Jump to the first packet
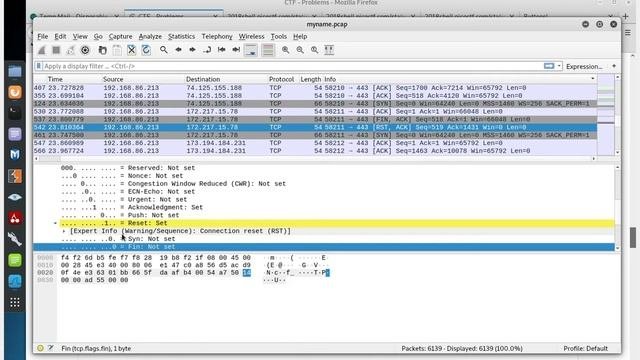The height and width of the screenshot is (360, 640). (222, 50)
